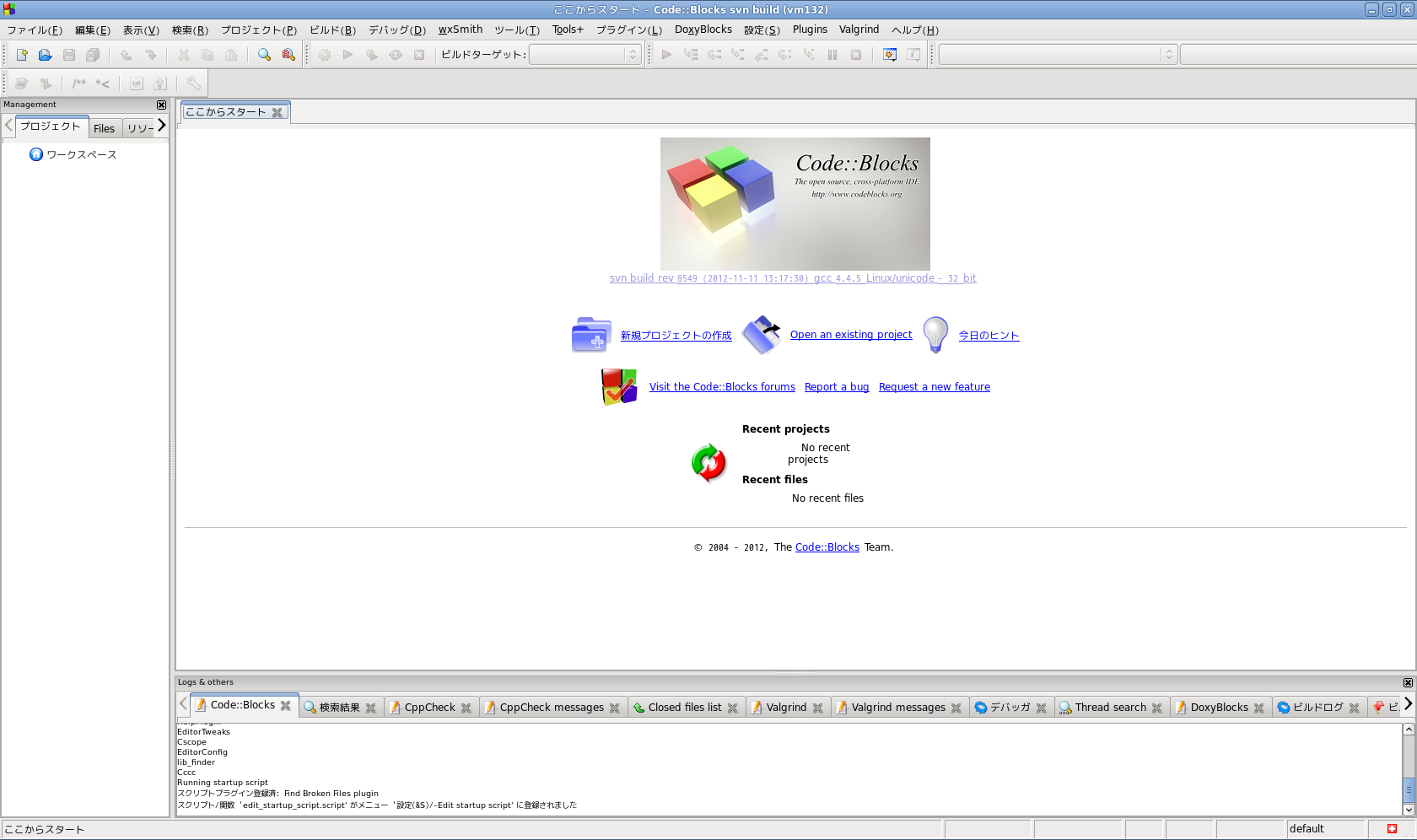Click the Cut scissors icon
The width and height of the screenshot is (1417, 840).
point(183,55)
